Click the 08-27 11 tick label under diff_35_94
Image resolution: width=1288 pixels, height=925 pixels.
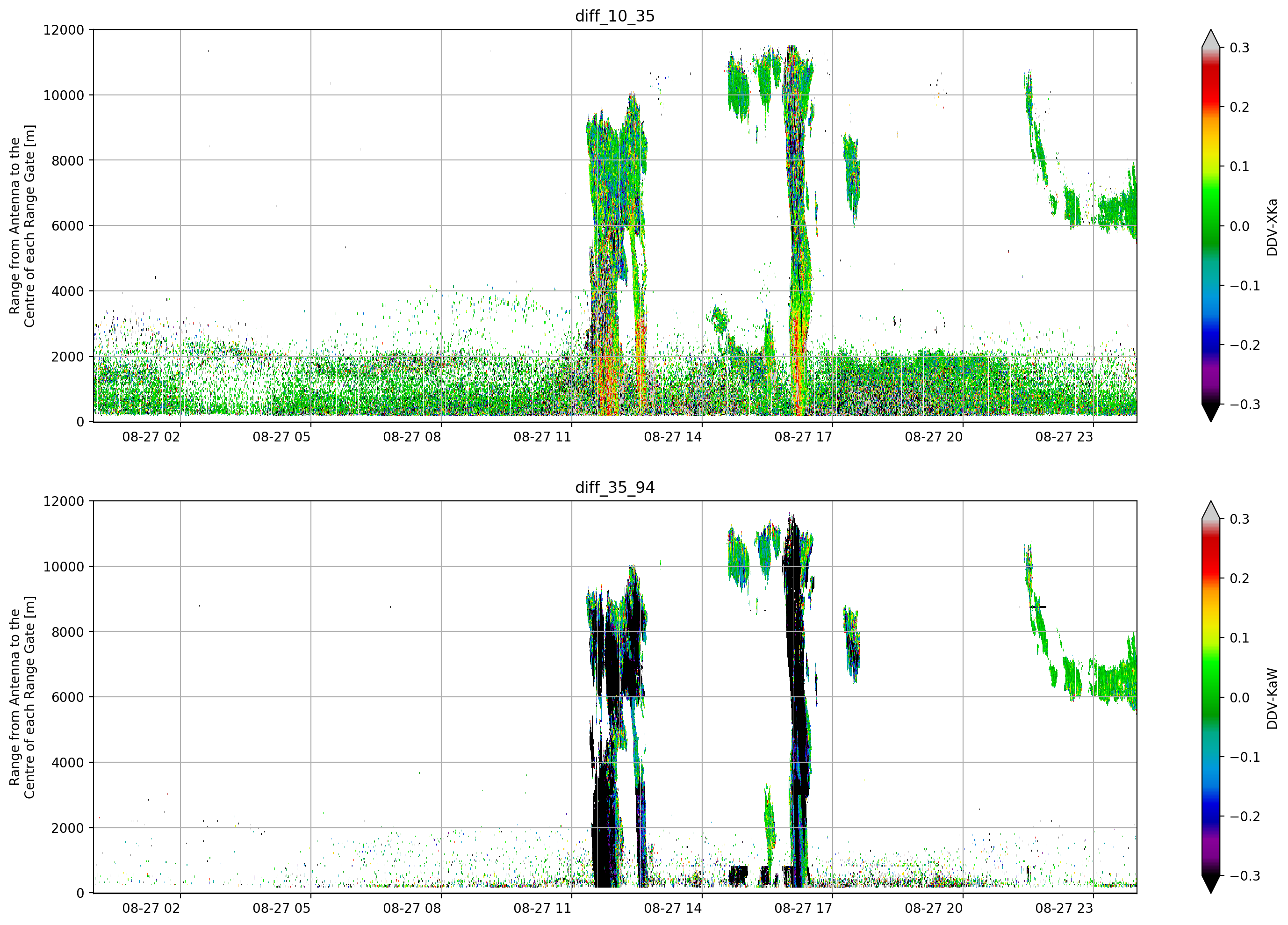[542, 908]
